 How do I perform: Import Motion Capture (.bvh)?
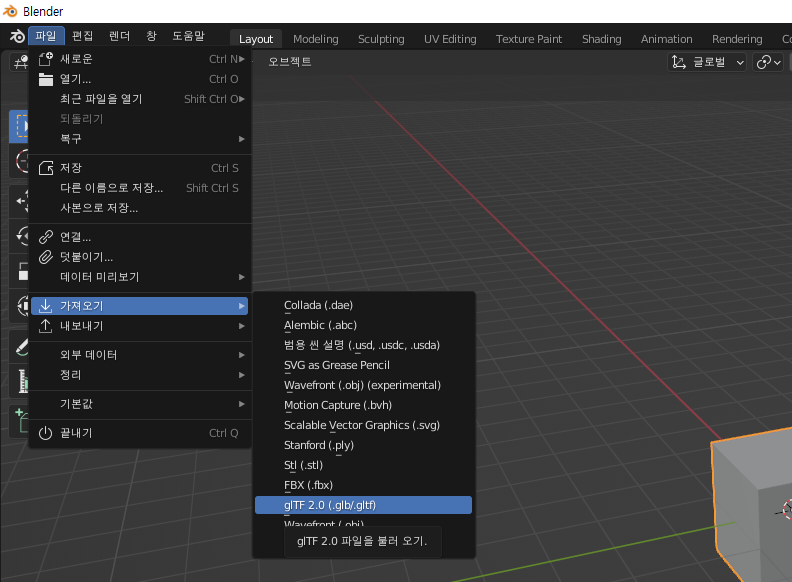tap(363, 405)
